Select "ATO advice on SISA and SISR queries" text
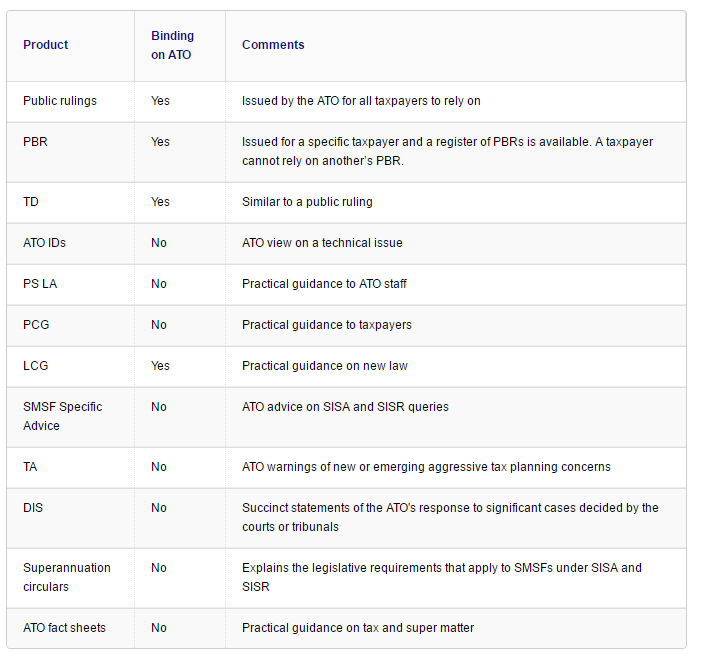 [x=345, y=407]
